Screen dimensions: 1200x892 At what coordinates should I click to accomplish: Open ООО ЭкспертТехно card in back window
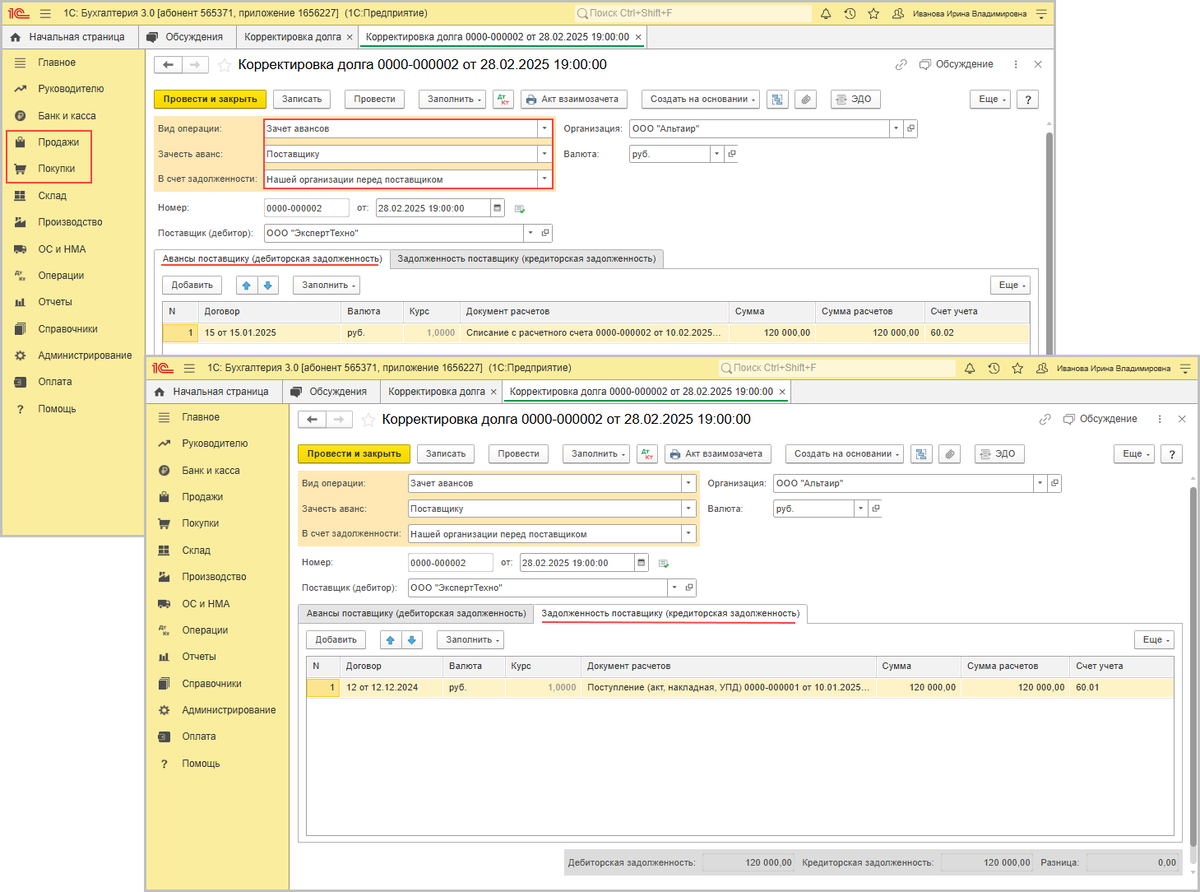pyautogui.click(x=546, y=233)
